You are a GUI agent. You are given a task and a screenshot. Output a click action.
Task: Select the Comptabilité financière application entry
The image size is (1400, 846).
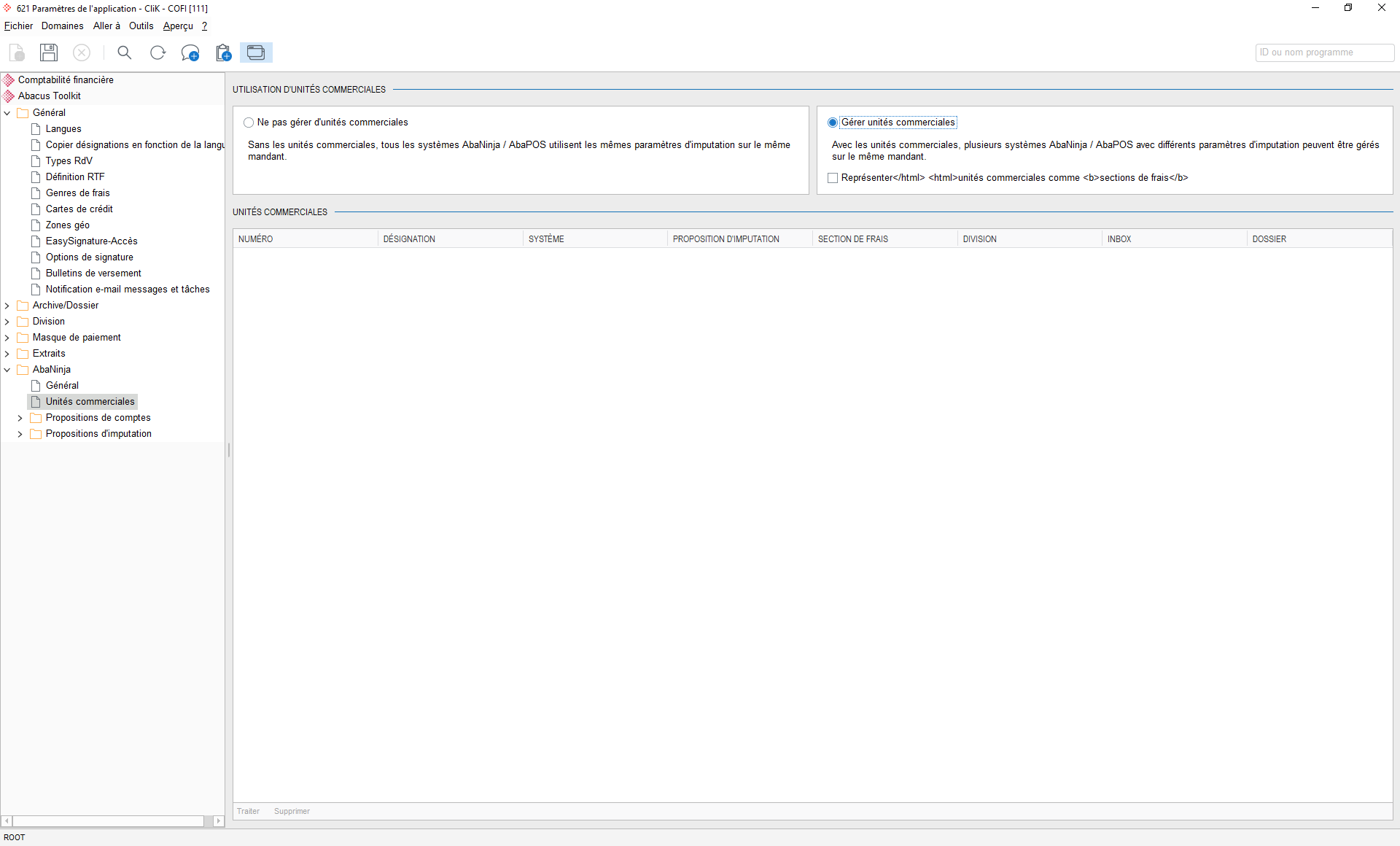(66, 79)
